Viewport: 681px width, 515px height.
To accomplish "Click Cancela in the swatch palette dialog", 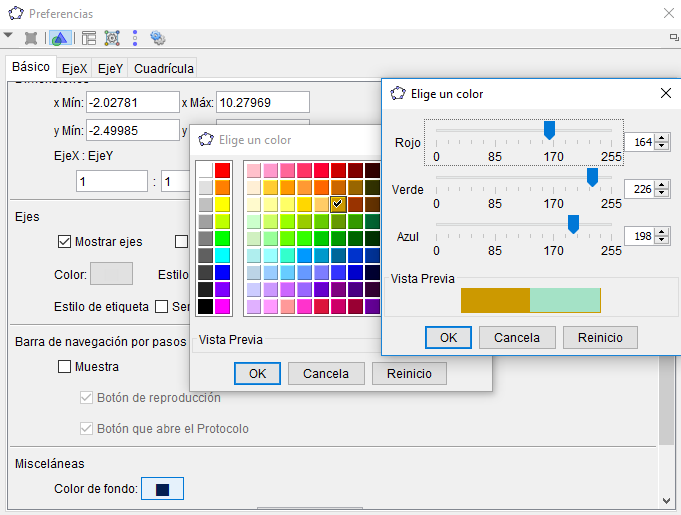I will [x=326, y=373].
